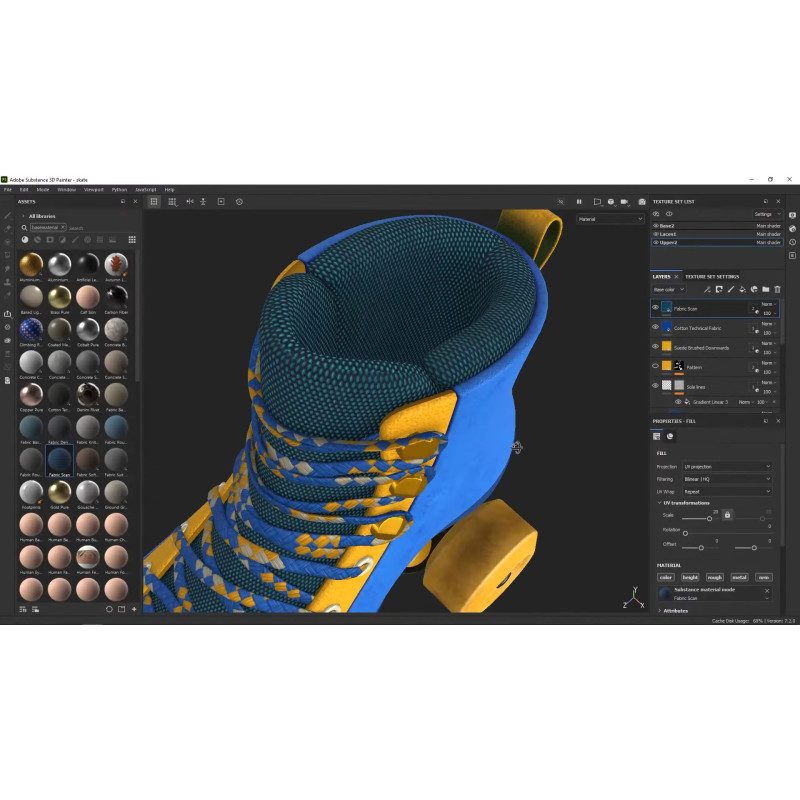Open the Viewport menu
The height and width of the screenshot is (800, 800).
(x=93, y=189)
